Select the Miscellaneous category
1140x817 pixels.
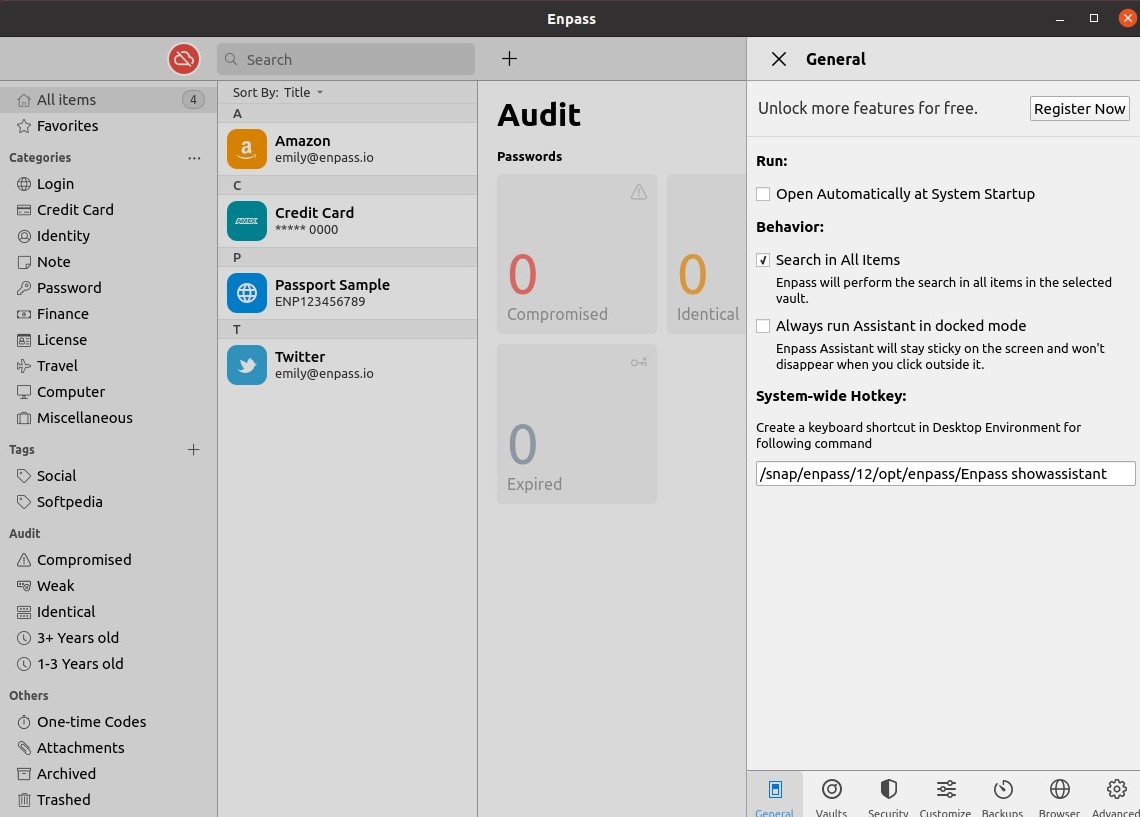[x=108, y=418]
